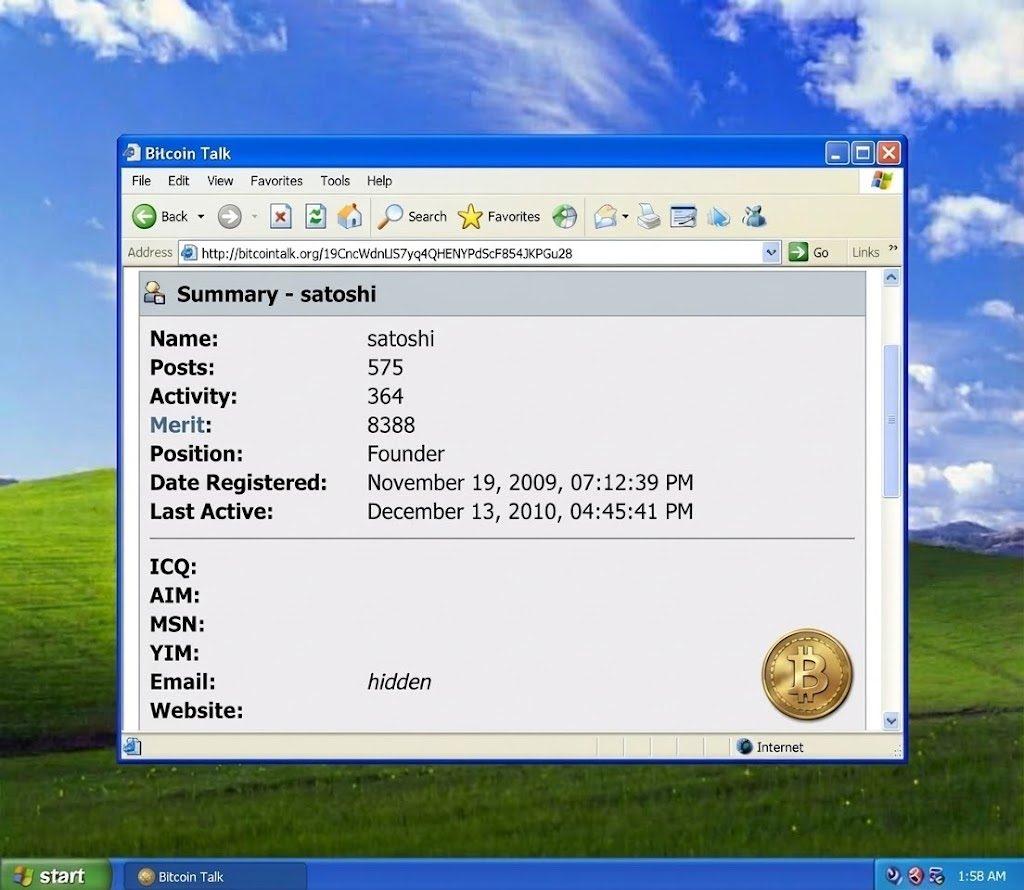Viewport: 1024px width, 890px height.
Task: Click the Edit page toolbar icon
Action: (x=683, y=216)
